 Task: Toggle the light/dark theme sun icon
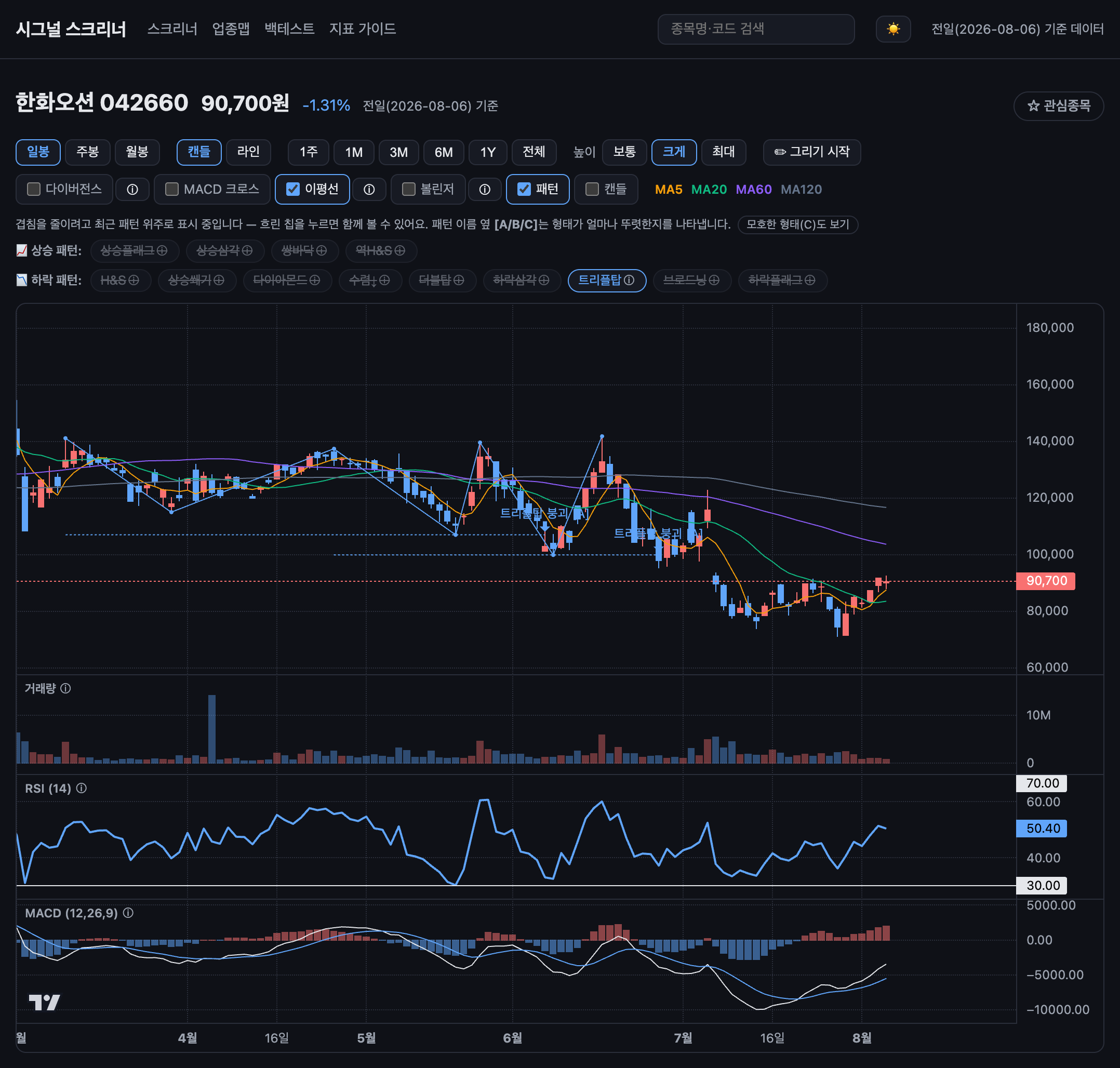click(x=893, y=29)
